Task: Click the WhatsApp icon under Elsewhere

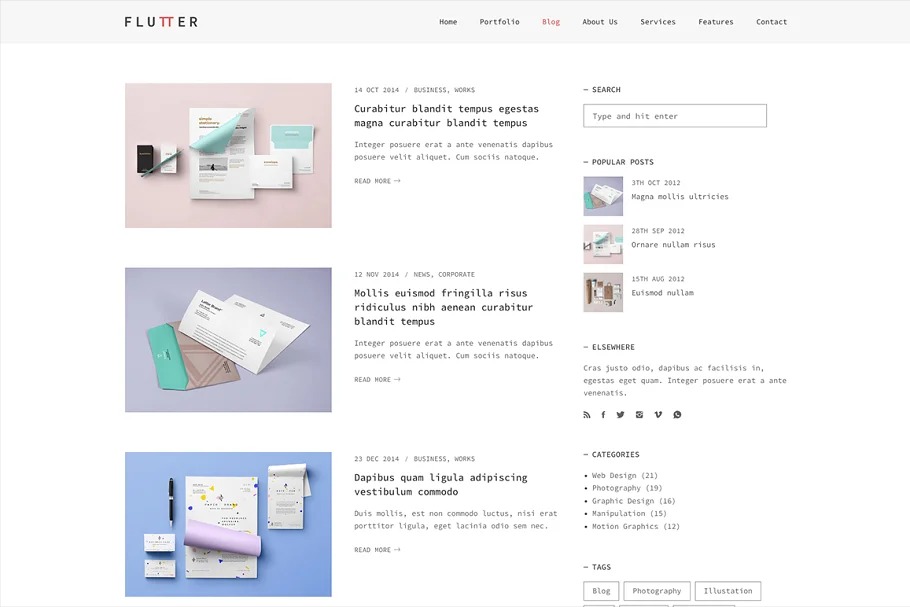Action: [x=677, y=414]
